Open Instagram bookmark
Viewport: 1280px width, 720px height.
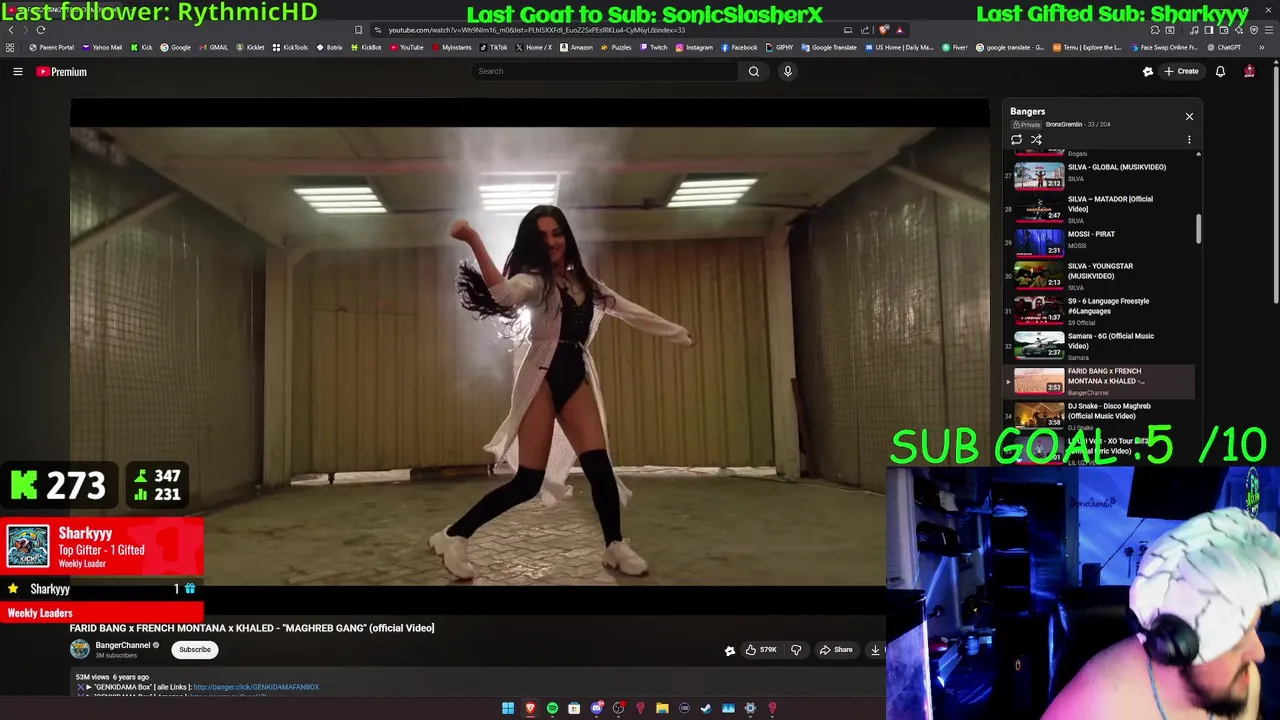694,47
